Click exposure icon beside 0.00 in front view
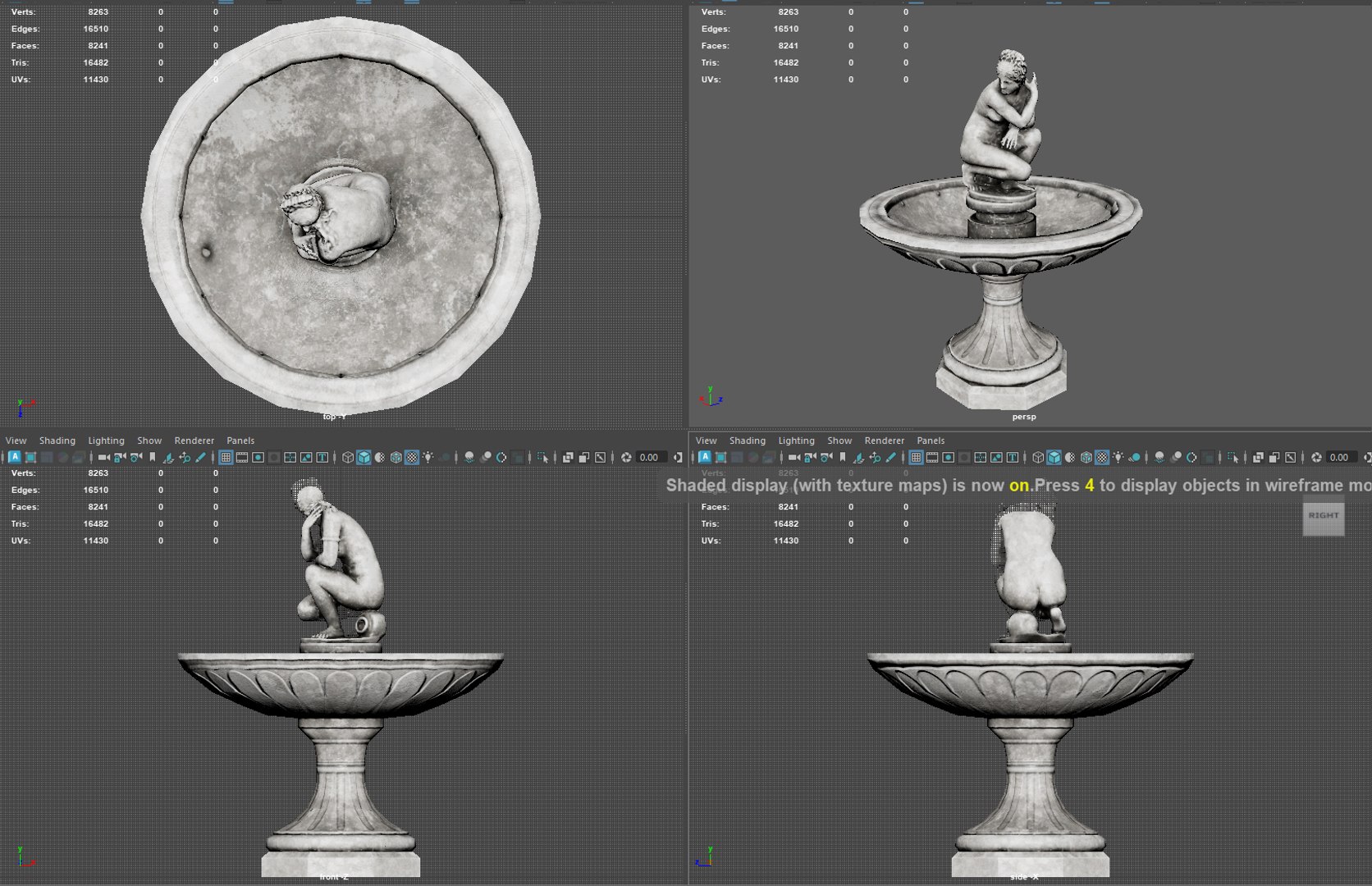 [x=626, y=457]
